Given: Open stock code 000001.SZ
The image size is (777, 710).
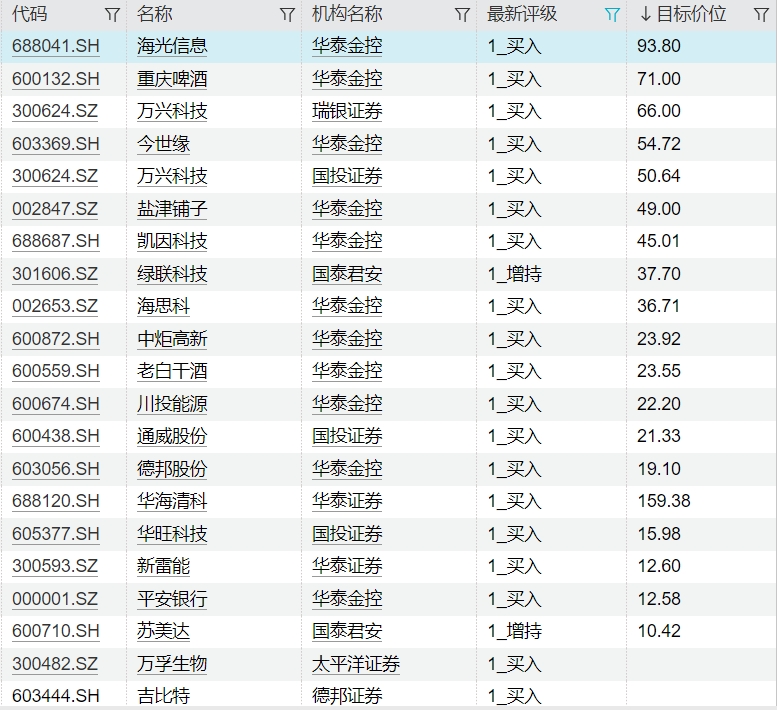Looking at the screenshot, I should 55,599.
